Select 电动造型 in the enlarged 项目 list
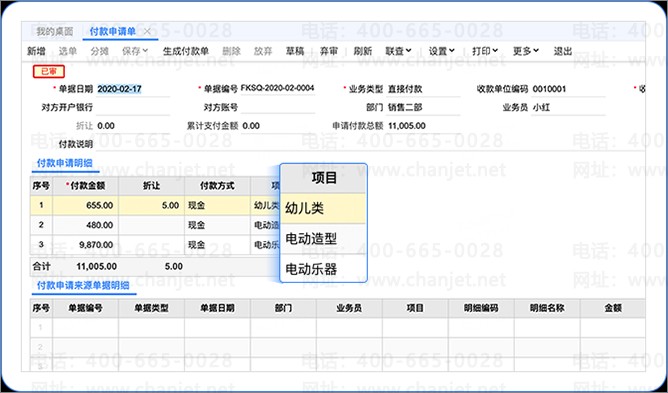 tap(323, 239)
